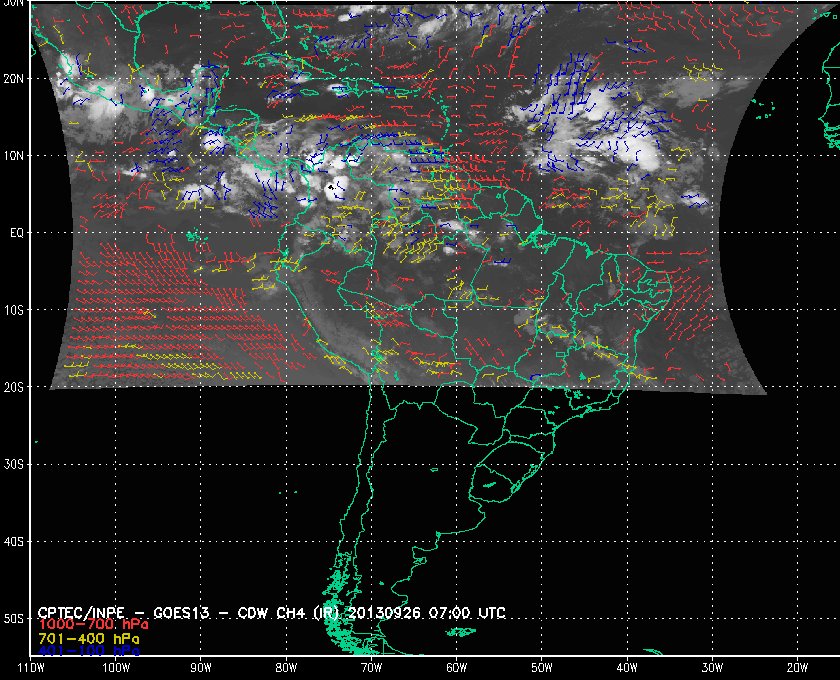Click the 70W longitude label
The height and width of the screenshot is (680, 840).
371,668
